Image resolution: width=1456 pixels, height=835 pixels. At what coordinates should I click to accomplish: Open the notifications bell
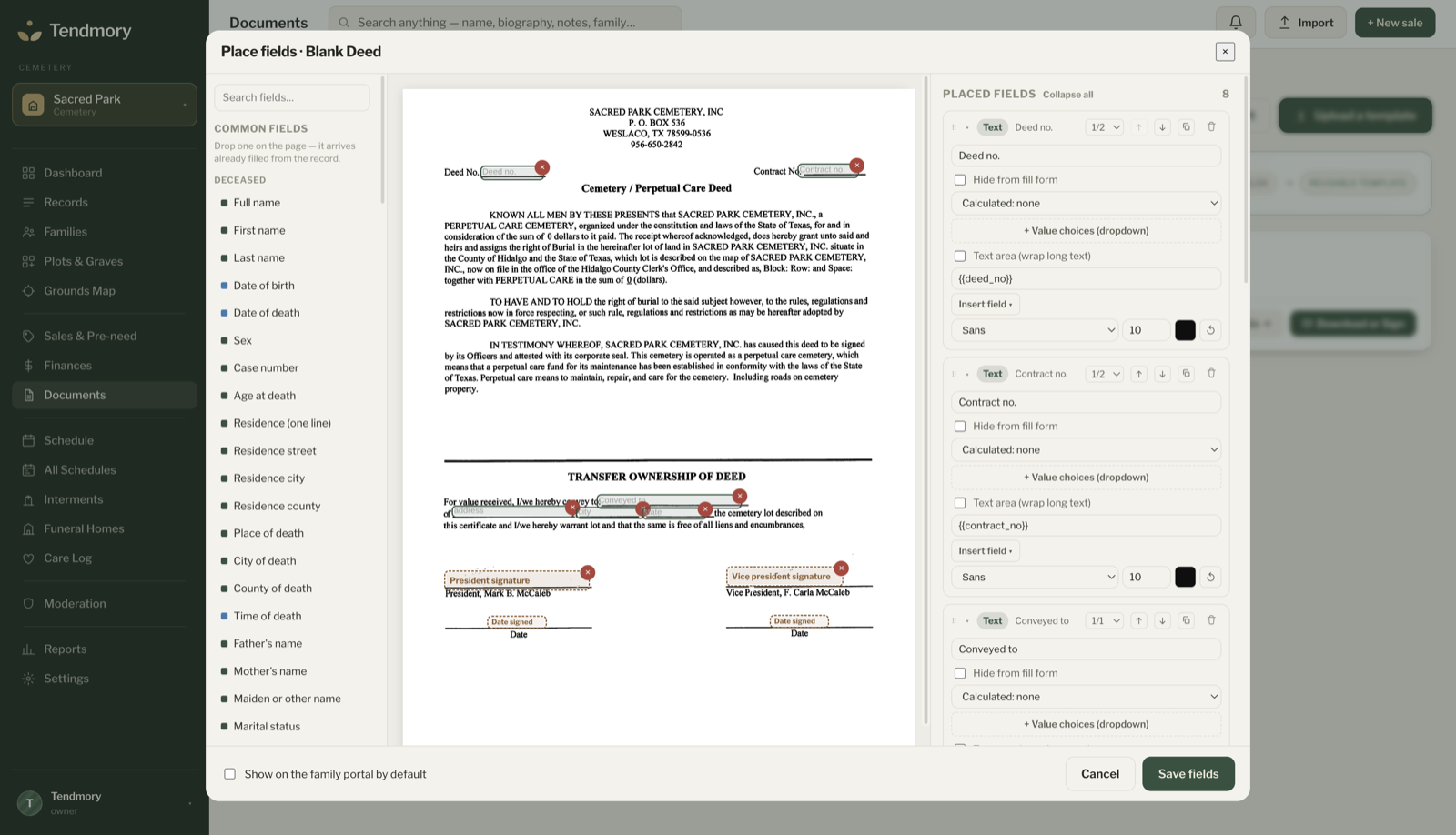pos(1236,23)
